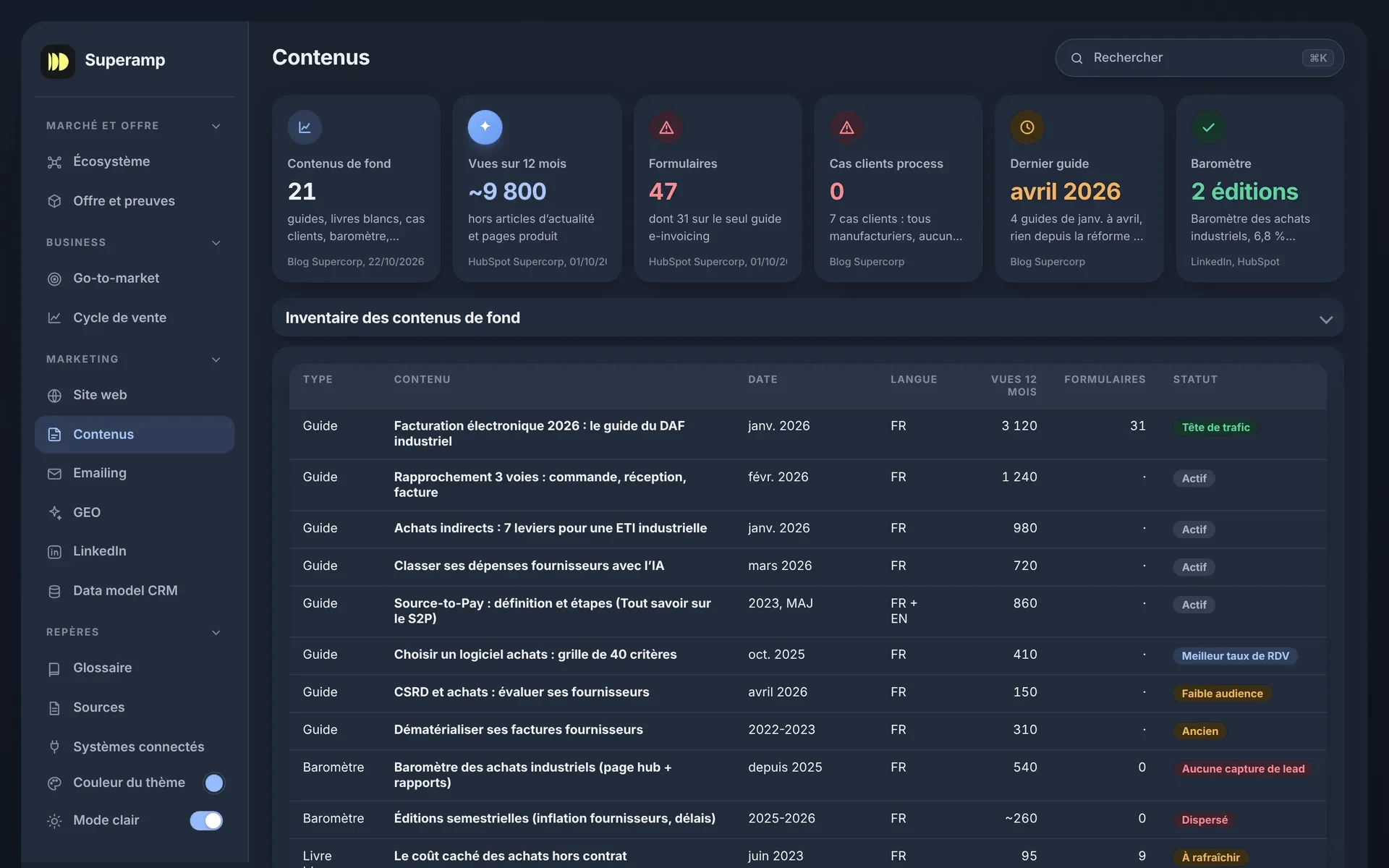Open the Emailing page from the sidebar
The width and height of the screenshot is (1389, 868).
[x=135, y=473]
